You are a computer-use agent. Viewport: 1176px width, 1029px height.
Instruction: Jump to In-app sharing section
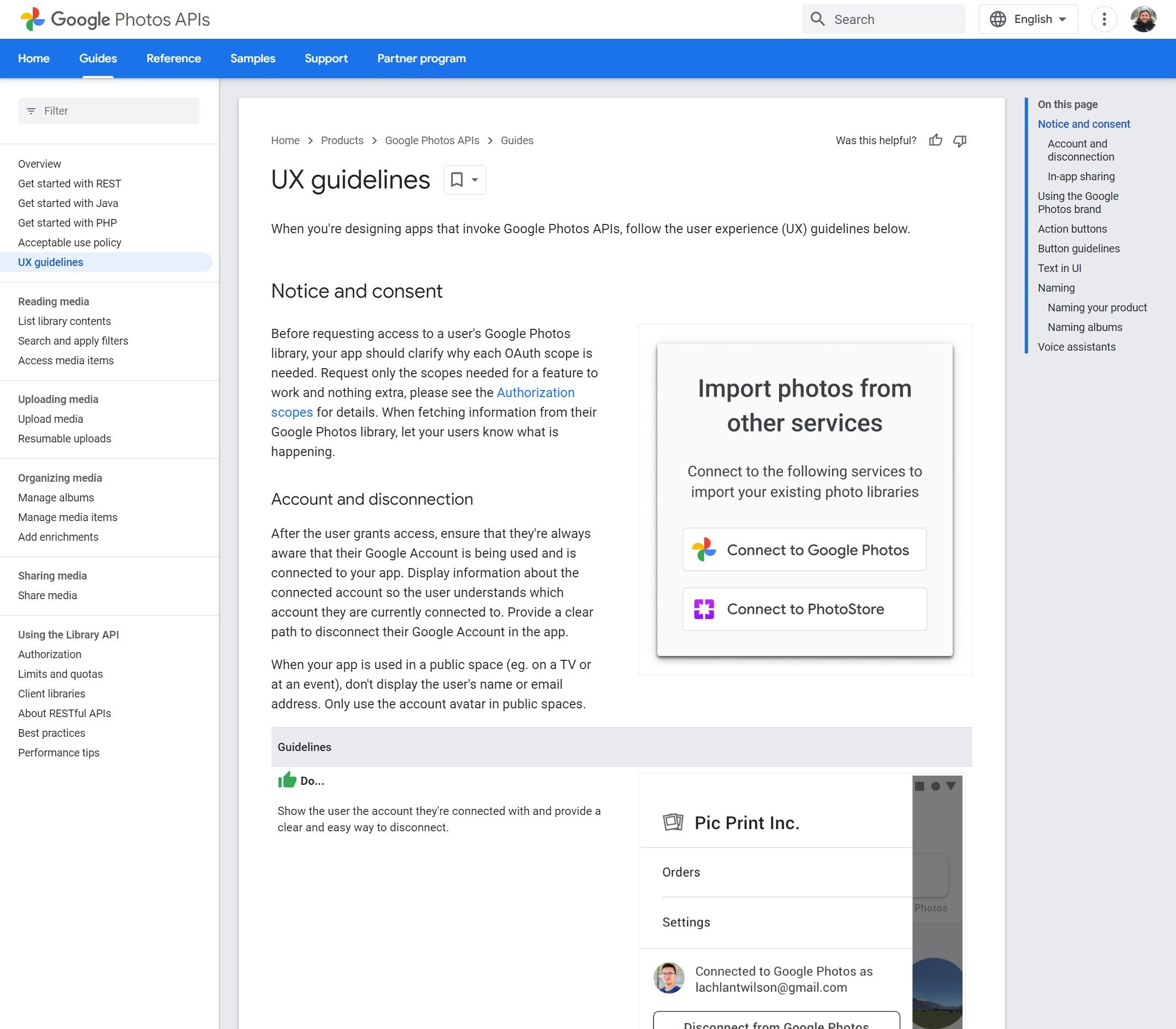coord(1080,176)
